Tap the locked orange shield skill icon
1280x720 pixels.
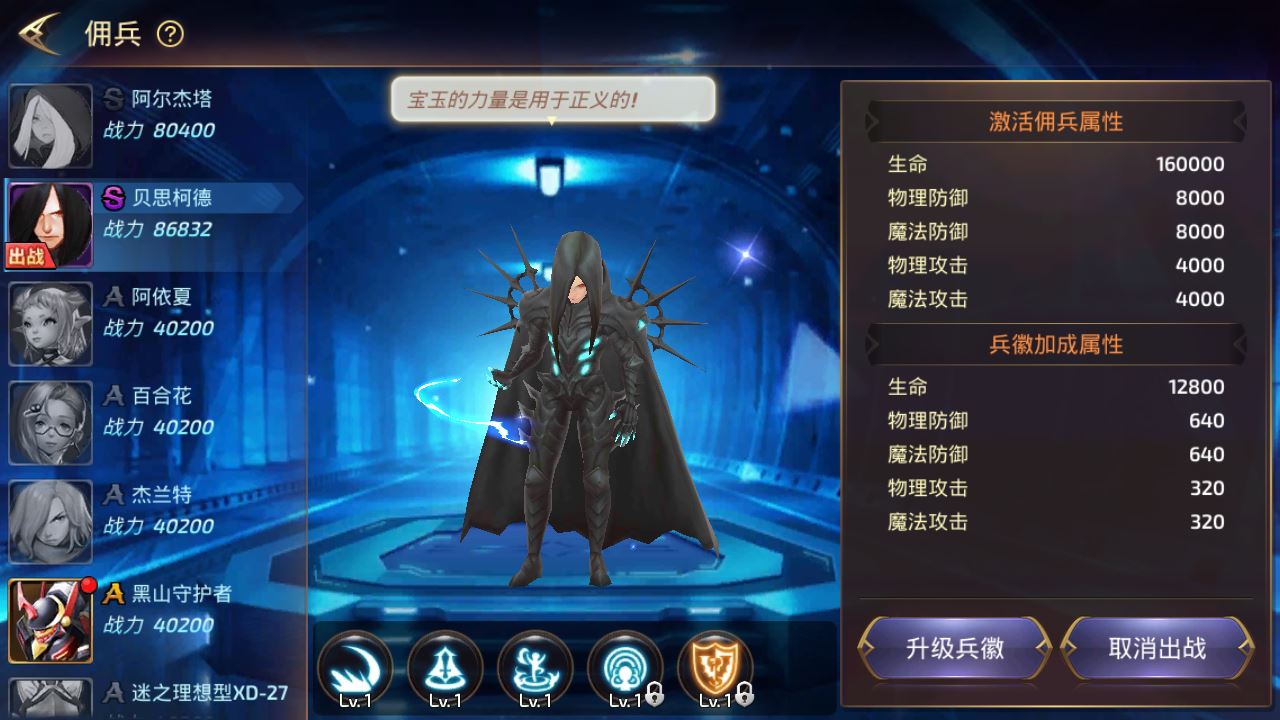715,669
